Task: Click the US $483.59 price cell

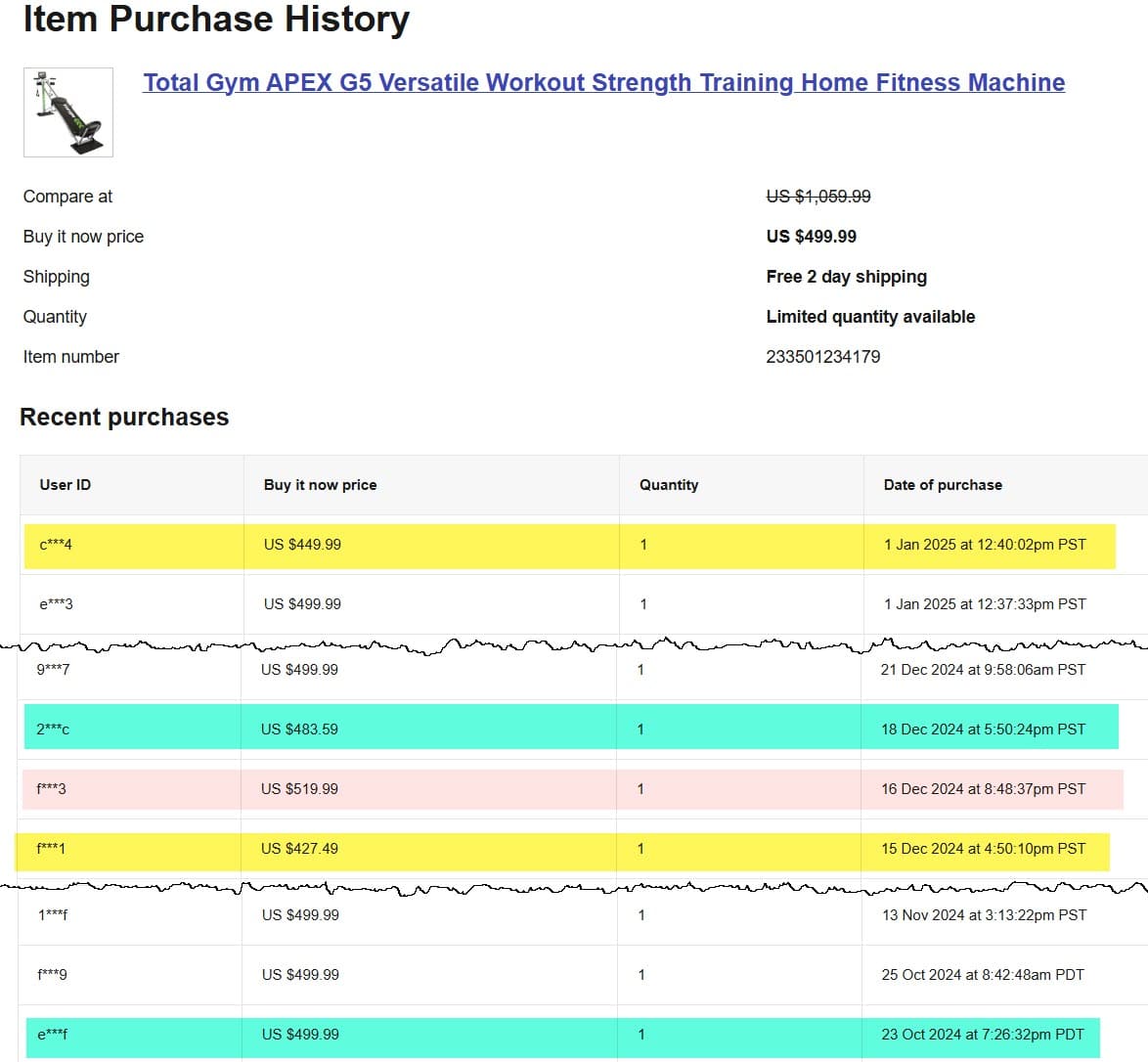Action: click(x=299, y=730)
